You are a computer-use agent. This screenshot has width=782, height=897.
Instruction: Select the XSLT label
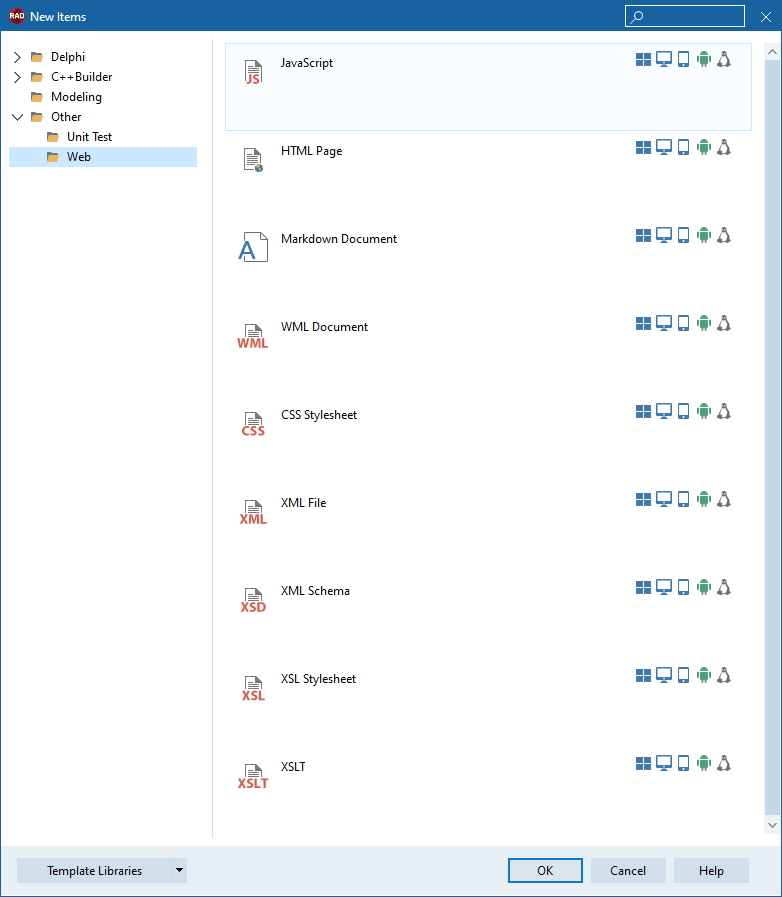(x=293, y=767)
